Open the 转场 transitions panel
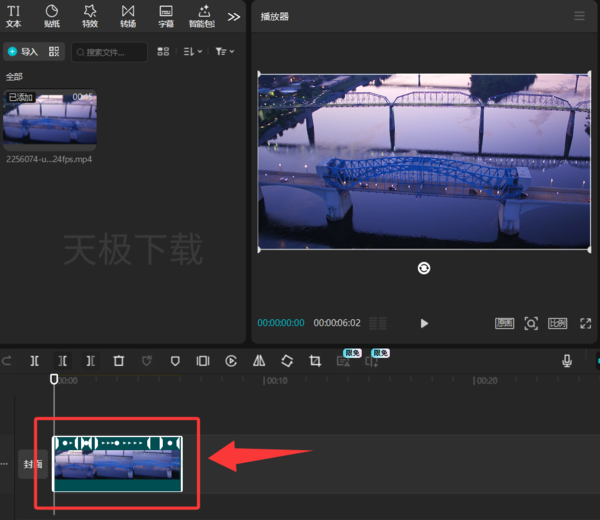 point(128,16)
